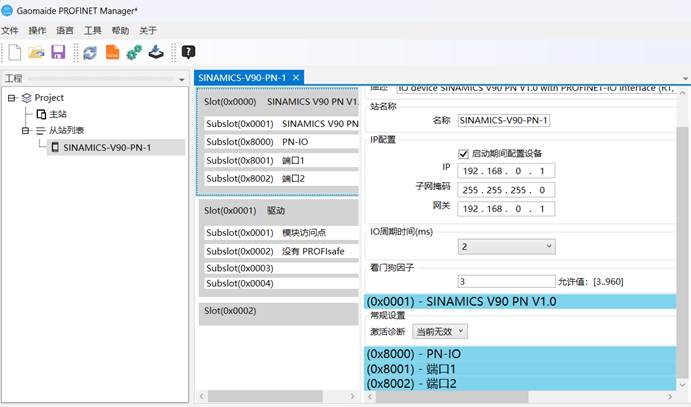Open the 帮助 menu

coord(120,30)
